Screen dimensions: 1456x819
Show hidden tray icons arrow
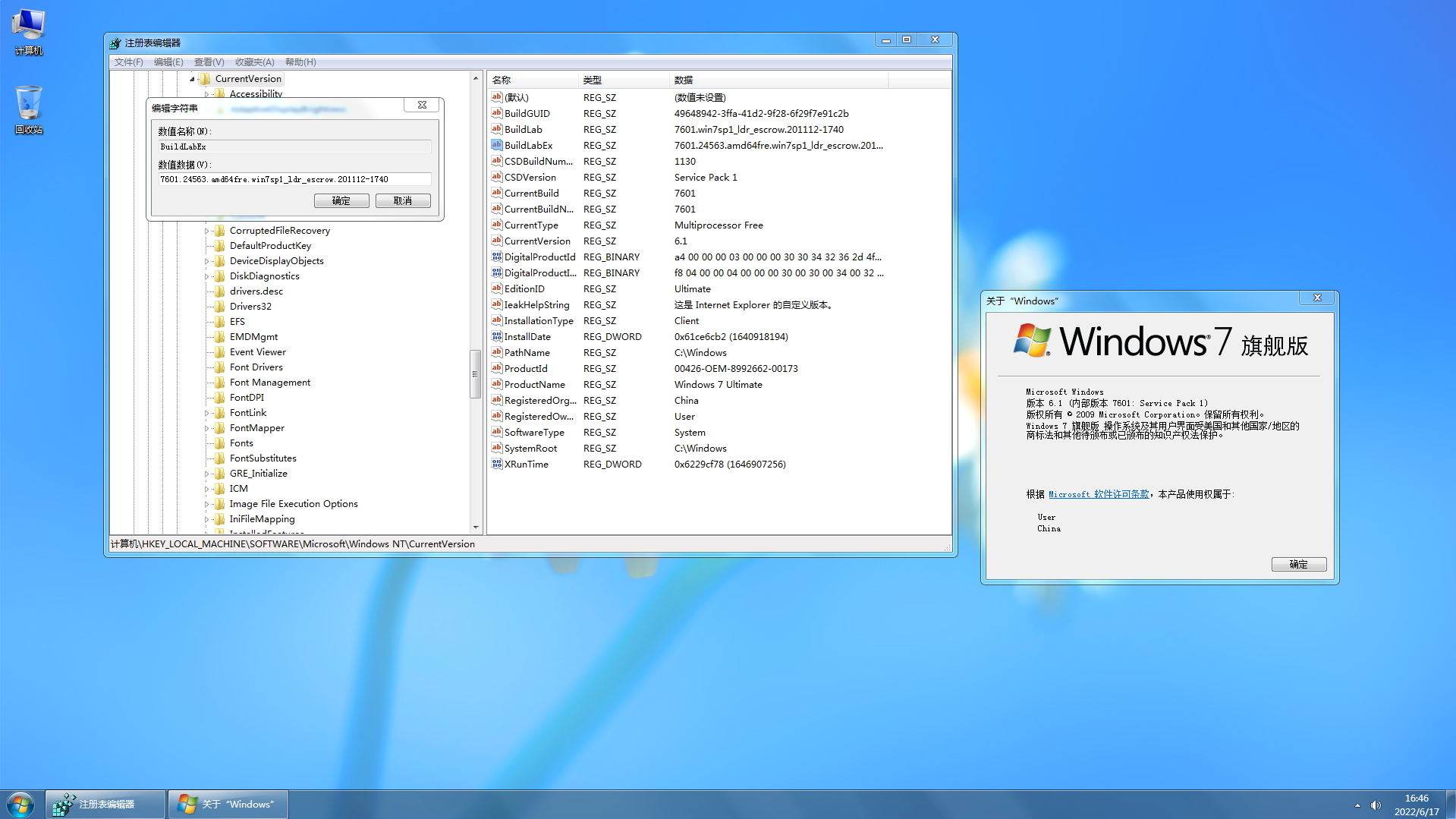1357,805
